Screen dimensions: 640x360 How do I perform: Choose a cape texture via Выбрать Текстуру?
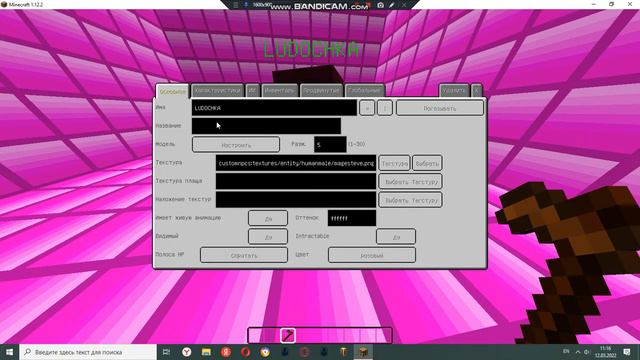[x=410, y=181]
